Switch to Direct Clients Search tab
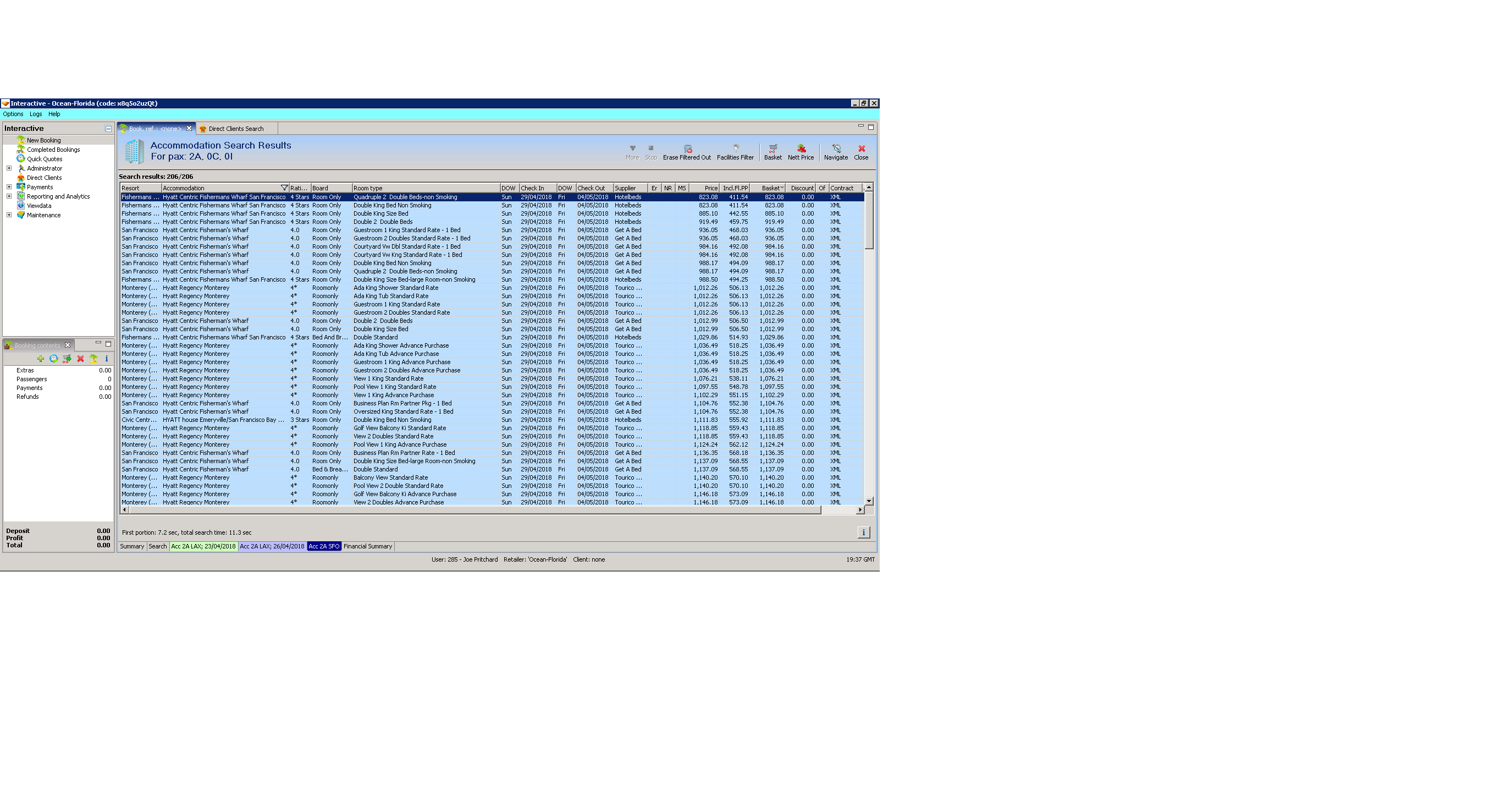Image resolution: width=1512 pixels, height=791 pixels. [235, 129]
